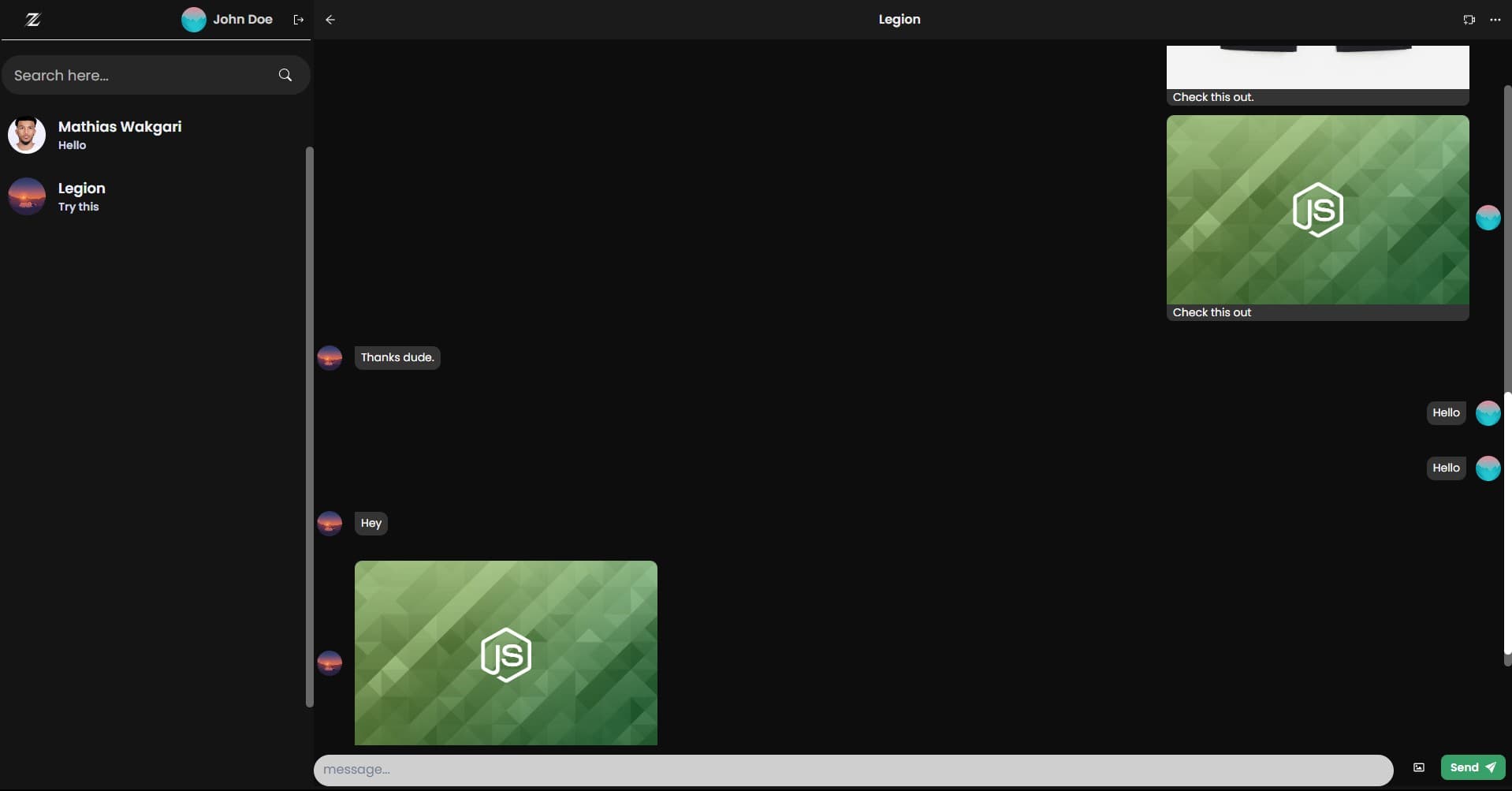Click the "Try this" preview text
The height and width of the screenshot is (791, 1512).
(78, 207)
